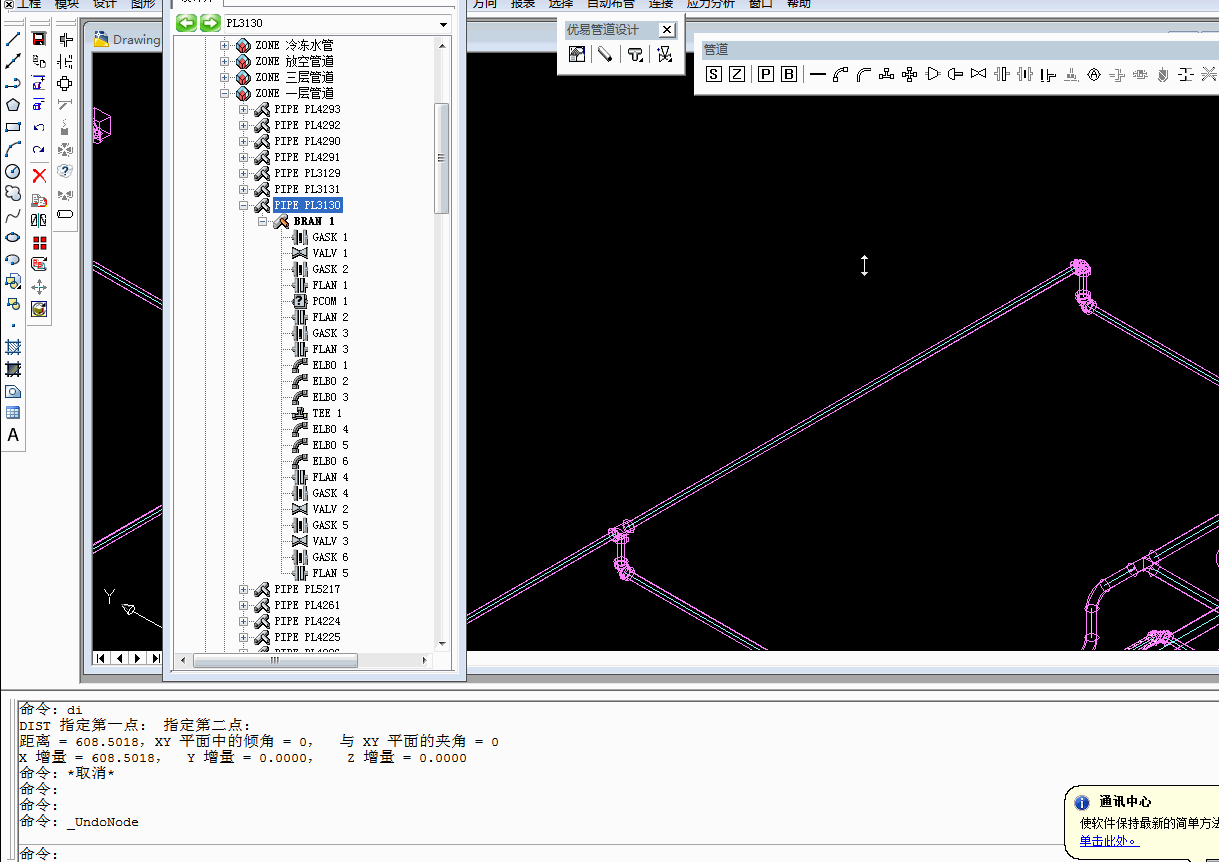Click the first-layout navigation arrow below drawing
The image size is (1219, 862).
(101, 658)
